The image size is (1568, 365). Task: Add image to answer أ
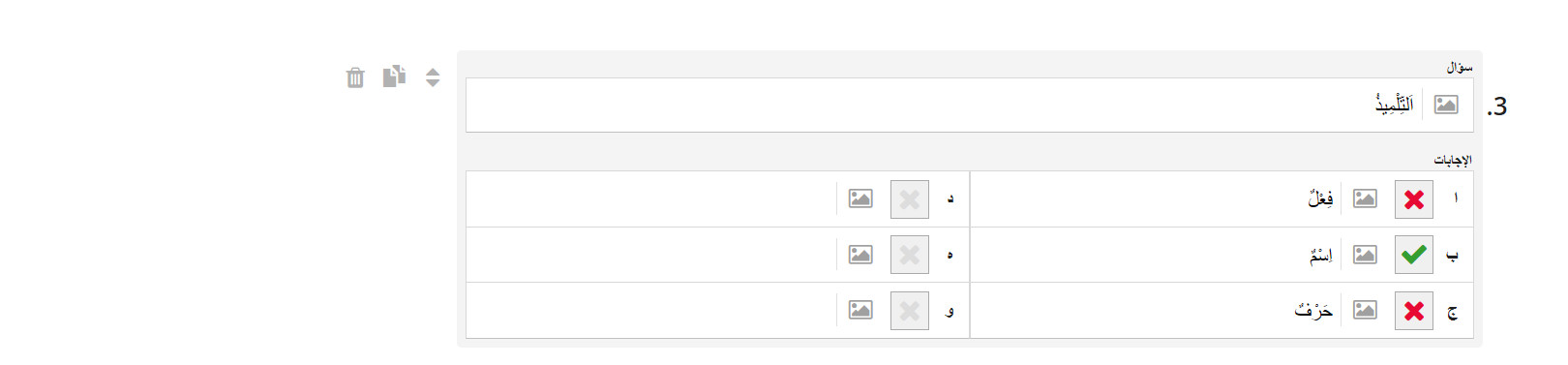(x=1365, y=198)
